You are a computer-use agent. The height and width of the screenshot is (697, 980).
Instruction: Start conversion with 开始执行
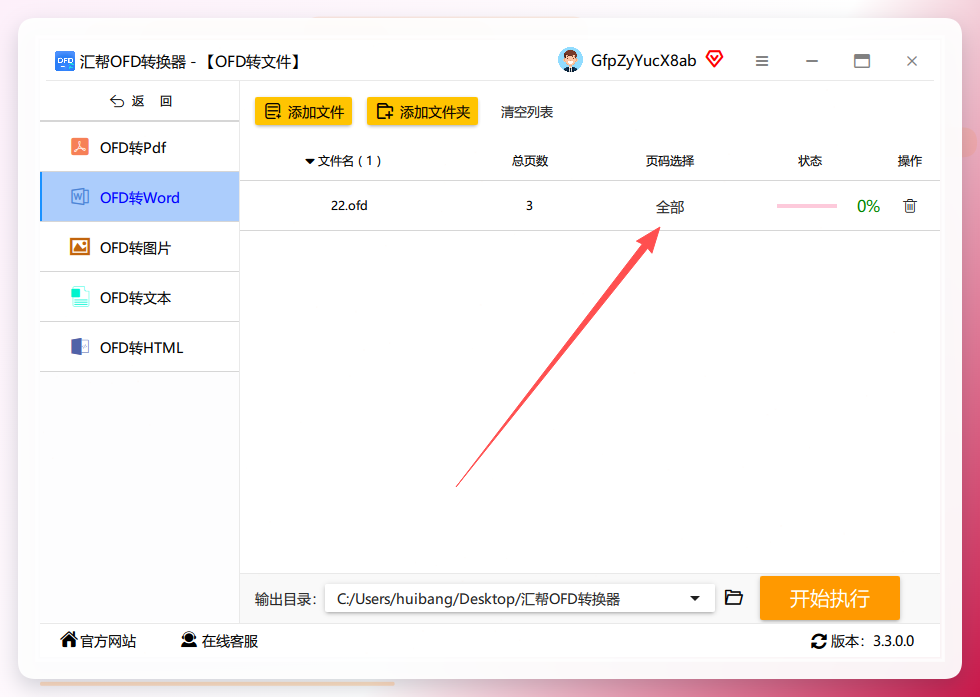(830, 598)
